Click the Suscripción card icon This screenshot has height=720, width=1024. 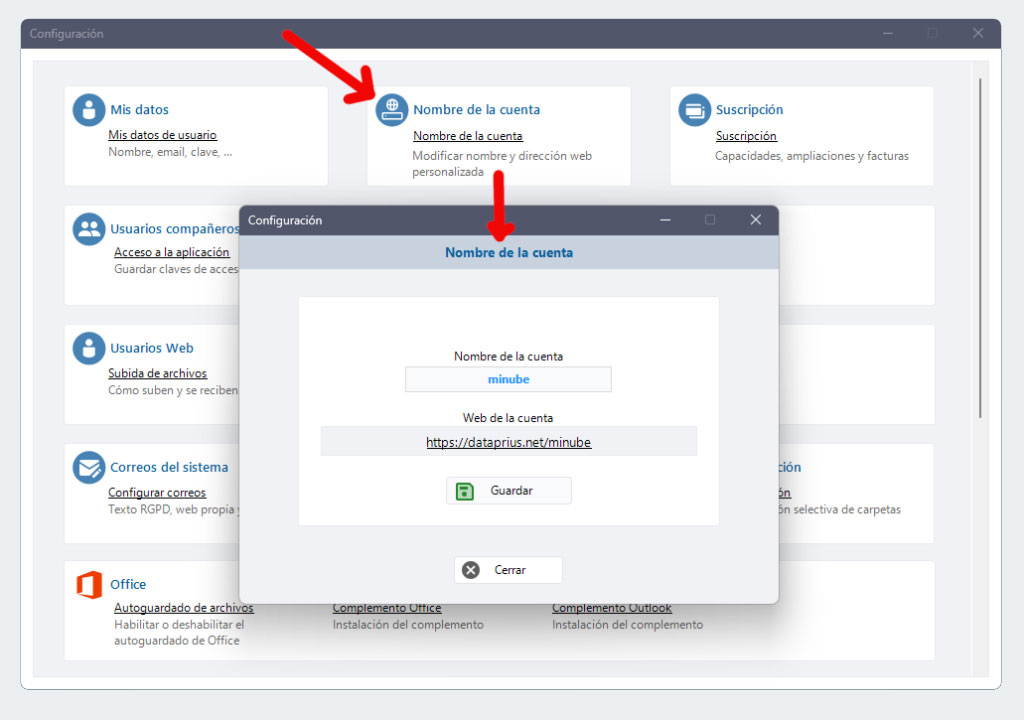(x=694, y=110)
